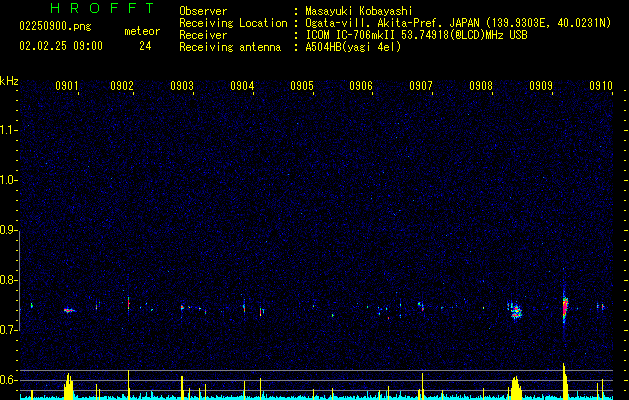629x400 pixels.
Task: Click the HROFFT title text
Action: (x=103, y=8)
